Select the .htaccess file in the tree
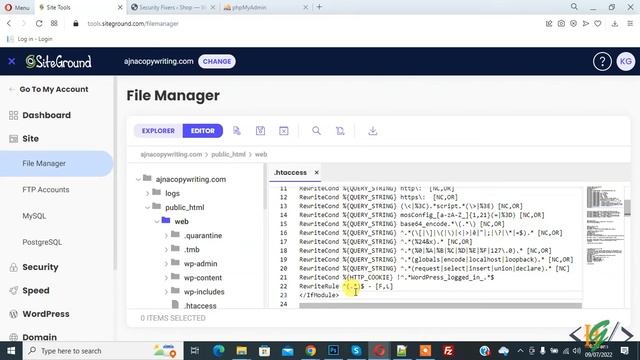Image resolution: width=640 pixels, height=360 pixels. (200, 306)
